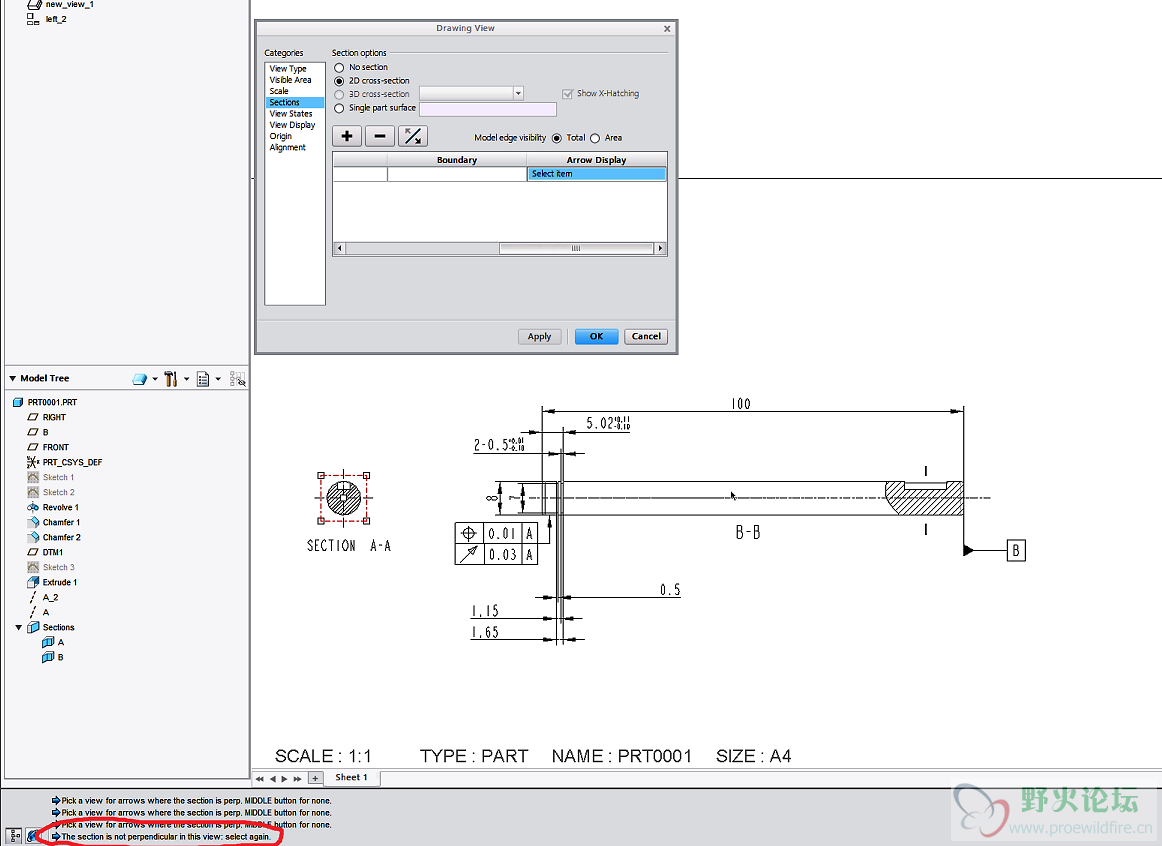Remove section using the minus button
The height and width of the screenshot is (846, 1162).
tap(379, 136)
